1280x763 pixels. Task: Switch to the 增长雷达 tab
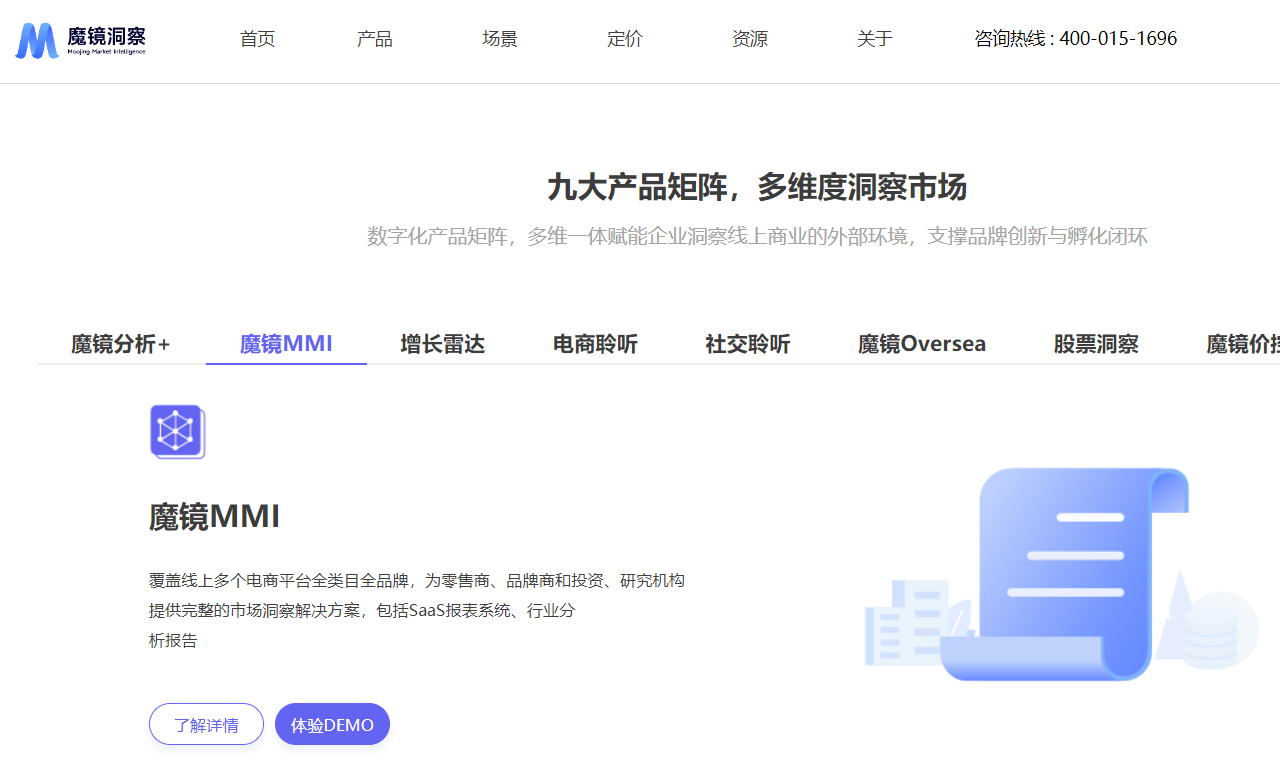[443, 344]
